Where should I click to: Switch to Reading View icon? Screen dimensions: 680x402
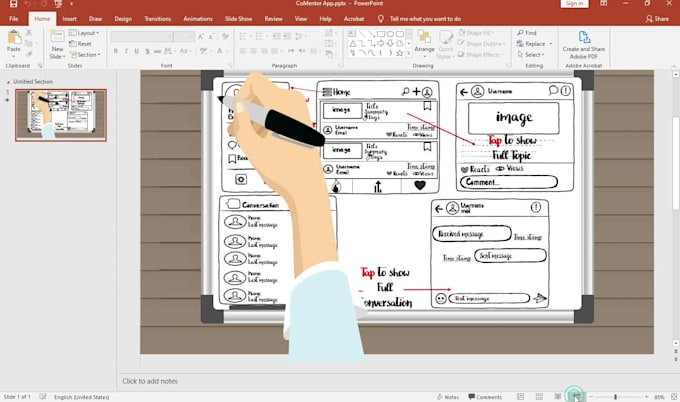558,397
